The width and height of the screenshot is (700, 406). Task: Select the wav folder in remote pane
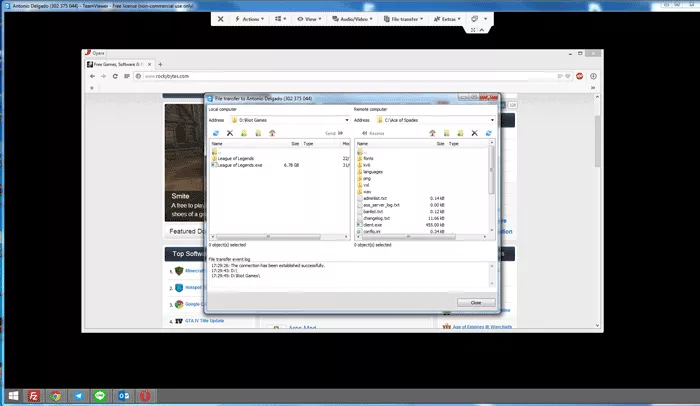tap(364, 192)
